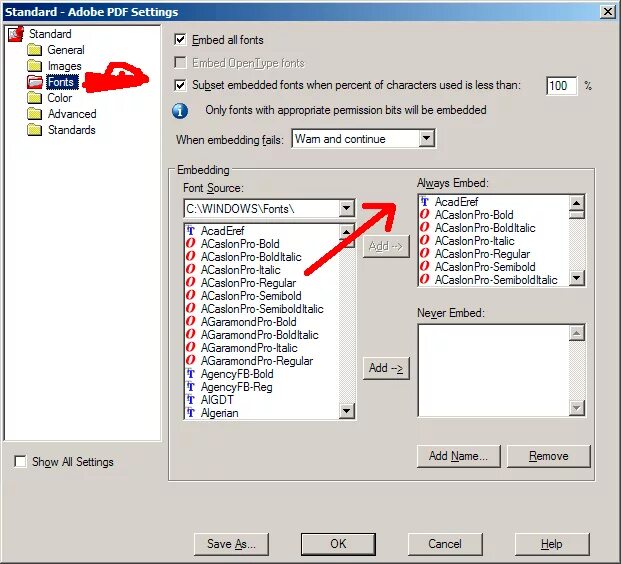Click down arrow of Never Embed scrollbar
Image resolution: width=621 pixels, height=564 pixels.
[577, 408]
